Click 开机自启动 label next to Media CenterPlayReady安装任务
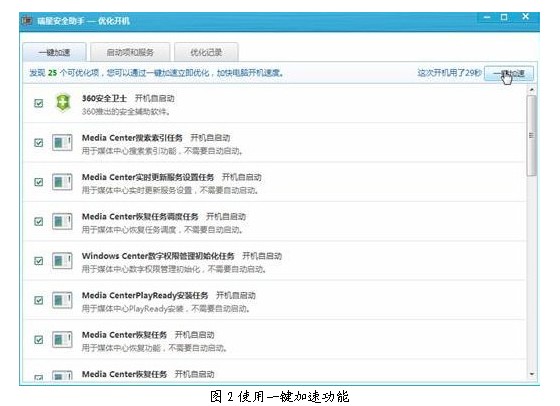The width and height of the screenshot is (560, 406). click(x=236, y=295)
